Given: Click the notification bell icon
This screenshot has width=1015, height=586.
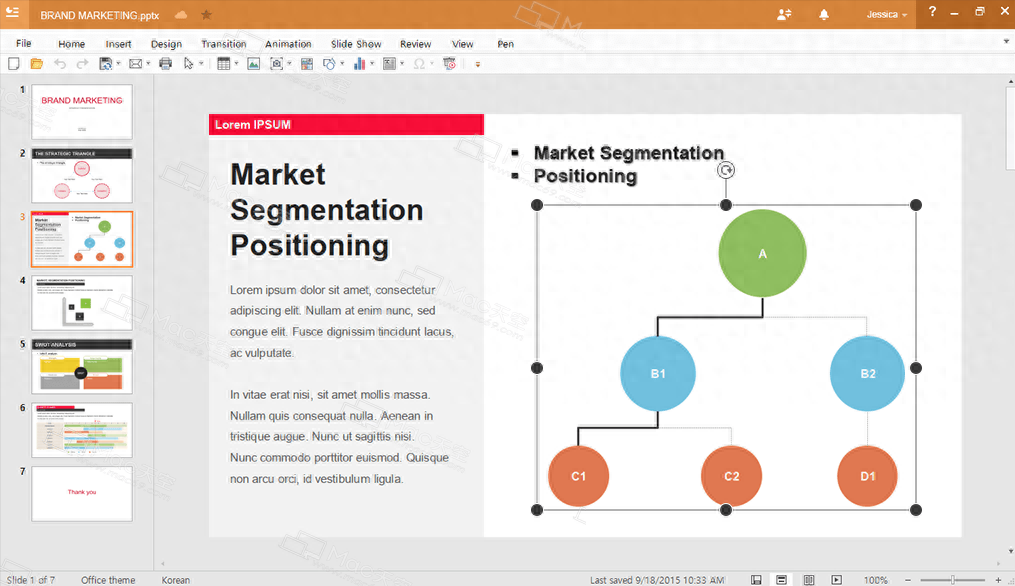Looking at the screenshot, I should click(x=824, y=14).
